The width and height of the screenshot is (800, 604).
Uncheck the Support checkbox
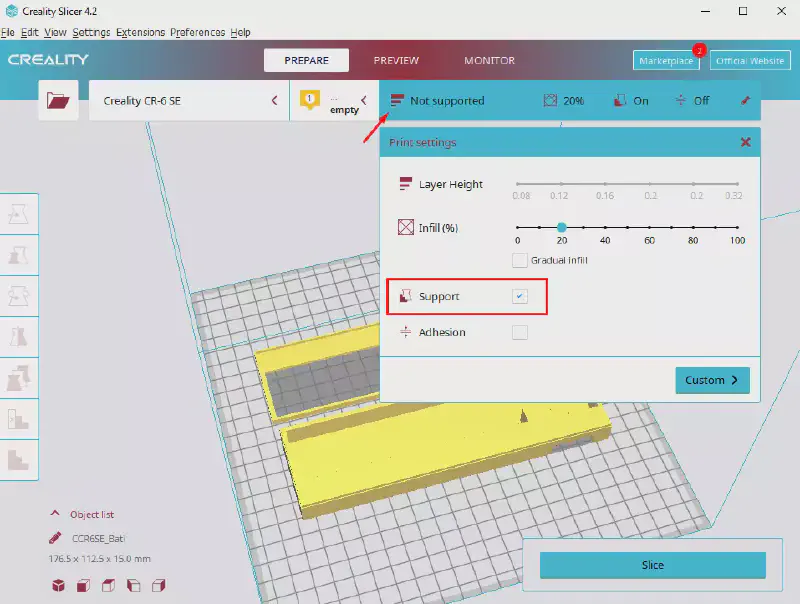(519, 297)
